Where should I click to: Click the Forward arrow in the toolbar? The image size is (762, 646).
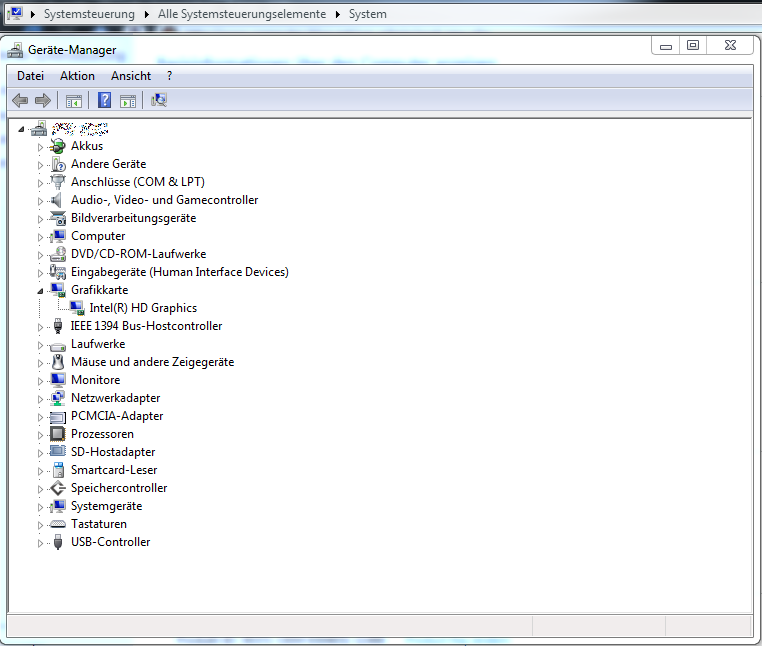(x=43, y=100)
